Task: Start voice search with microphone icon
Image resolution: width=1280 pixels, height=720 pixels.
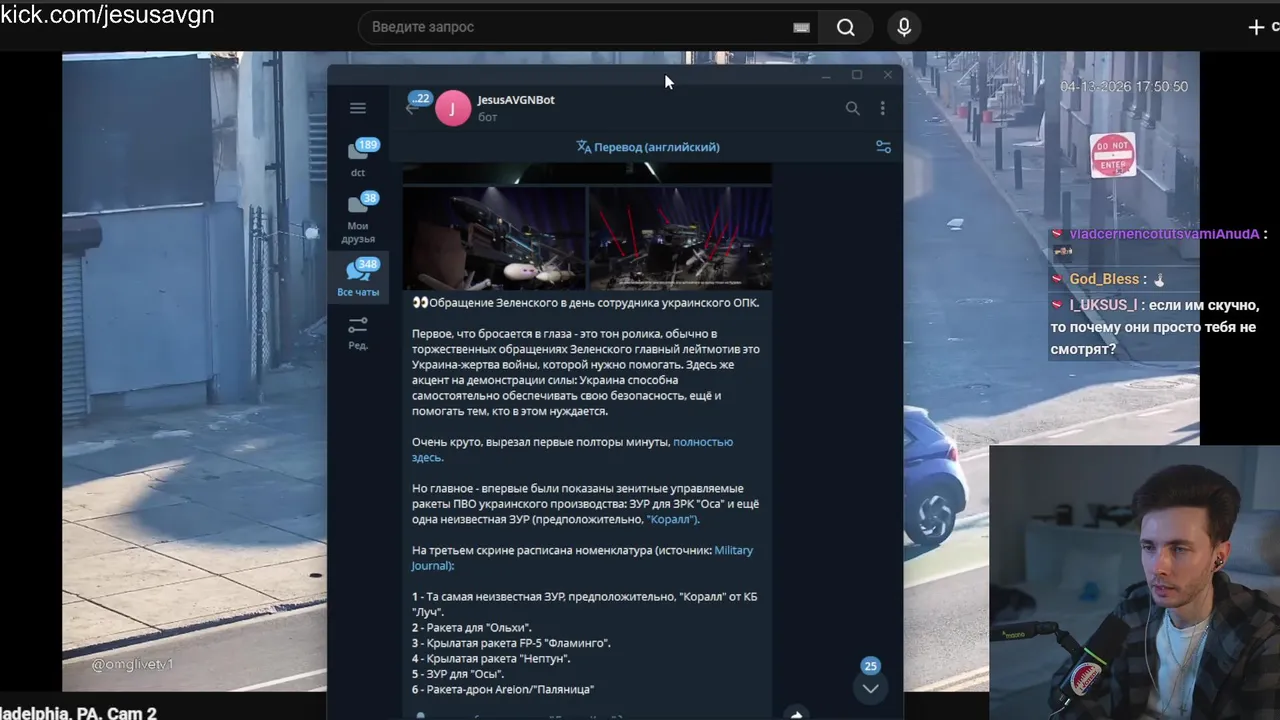Action: [x=904, y=27]
